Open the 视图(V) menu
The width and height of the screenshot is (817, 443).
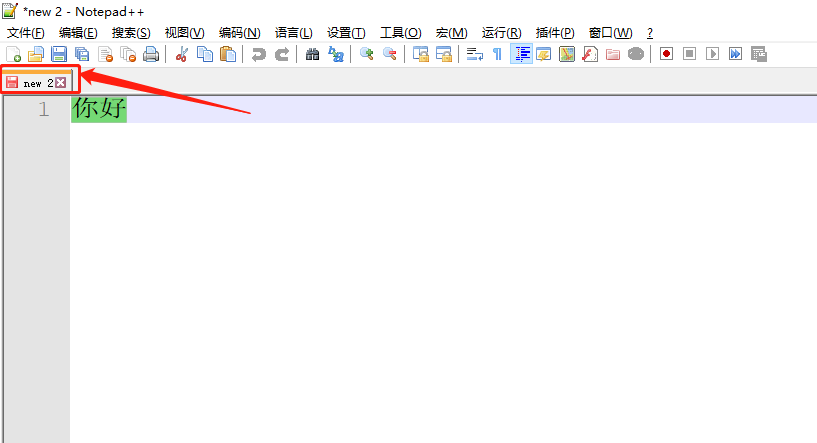[x=184, y=33]
